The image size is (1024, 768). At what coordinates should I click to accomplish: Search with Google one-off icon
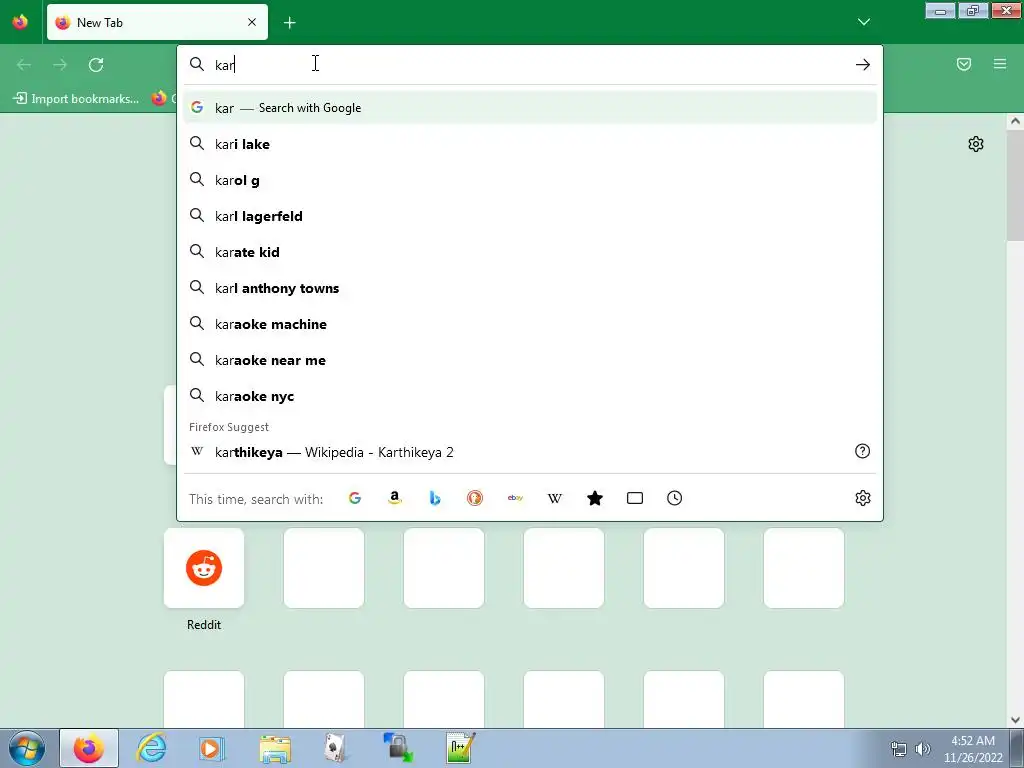pos(355,498)
